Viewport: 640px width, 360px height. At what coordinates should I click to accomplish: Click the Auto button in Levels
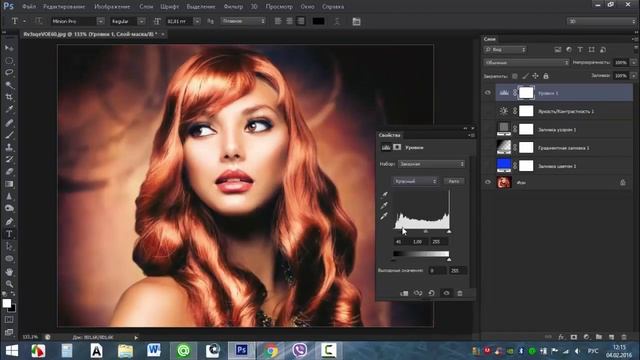454,181
